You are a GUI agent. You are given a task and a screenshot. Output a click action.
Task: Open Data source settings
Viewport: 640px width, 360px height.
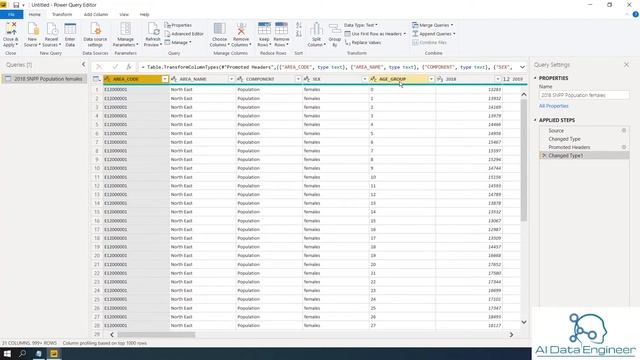click(x=95, y=34)
